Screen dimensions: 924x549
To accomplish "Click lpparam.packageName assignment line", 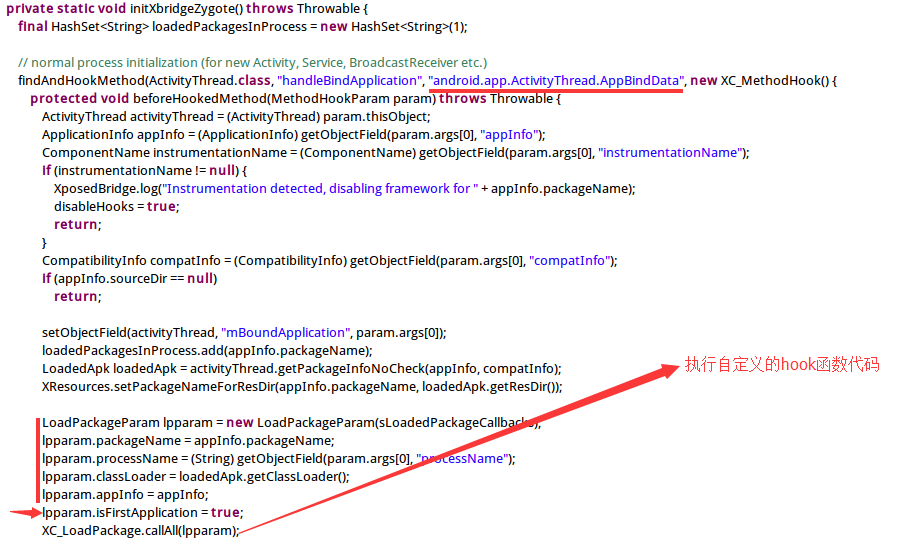I will pyautogui.click(x=188, y=441).
